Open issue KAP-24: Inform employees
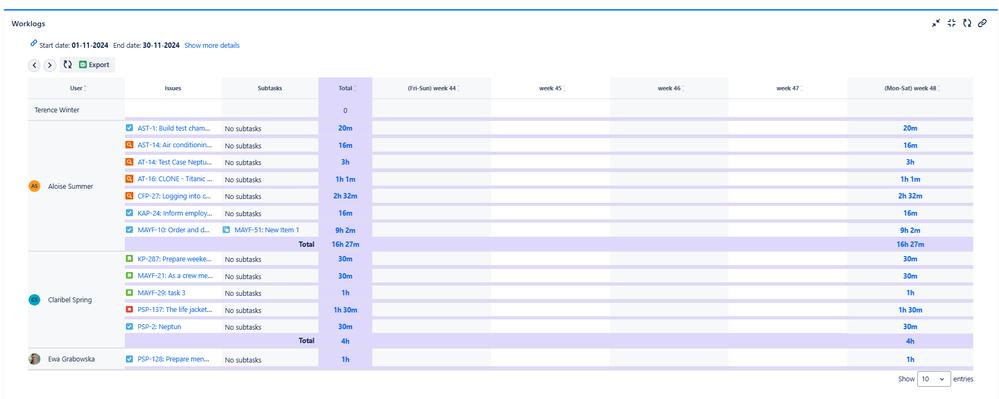This screenshot has height=399, width=999. (x=175, y=213)
